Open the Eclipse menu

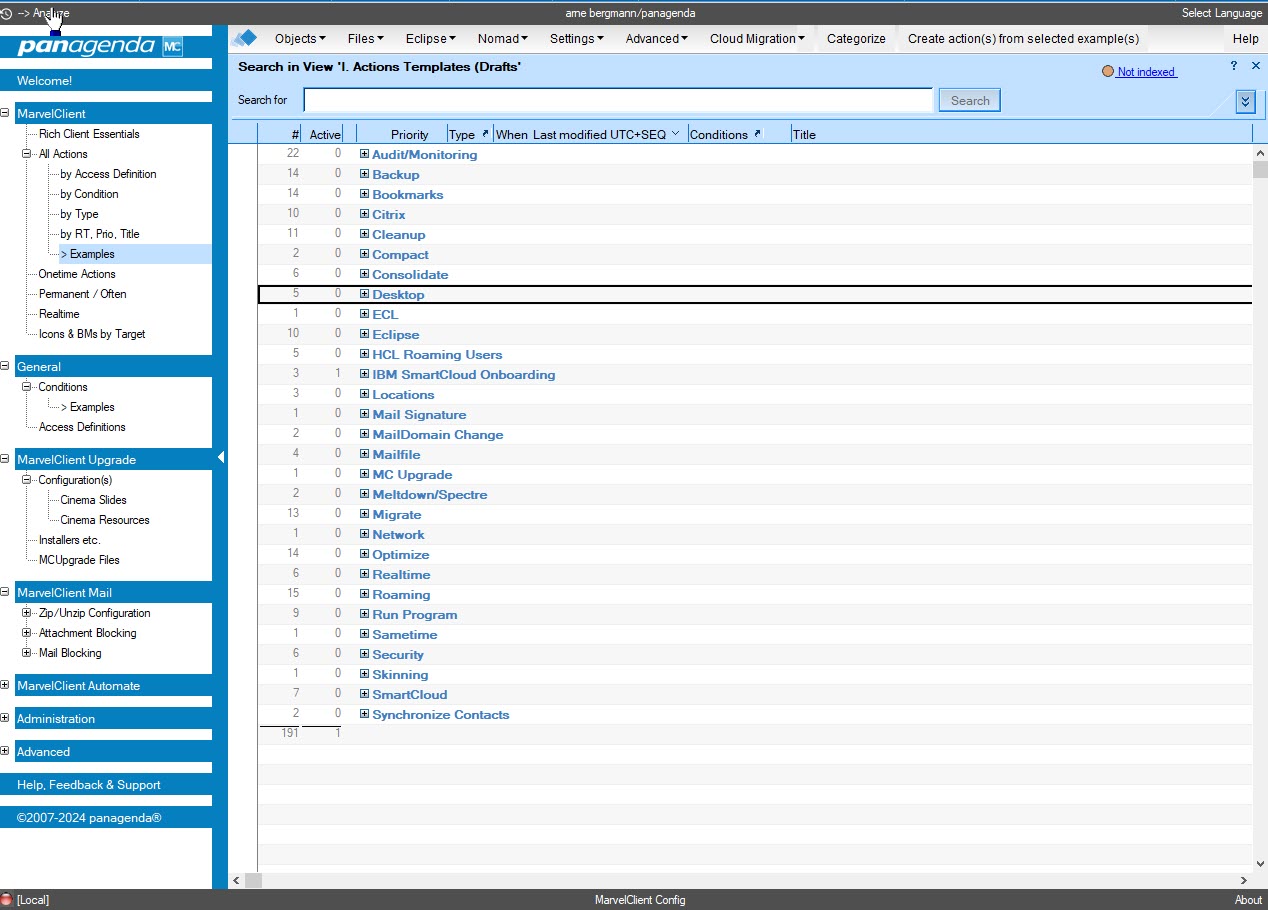(x=431, y=38)
